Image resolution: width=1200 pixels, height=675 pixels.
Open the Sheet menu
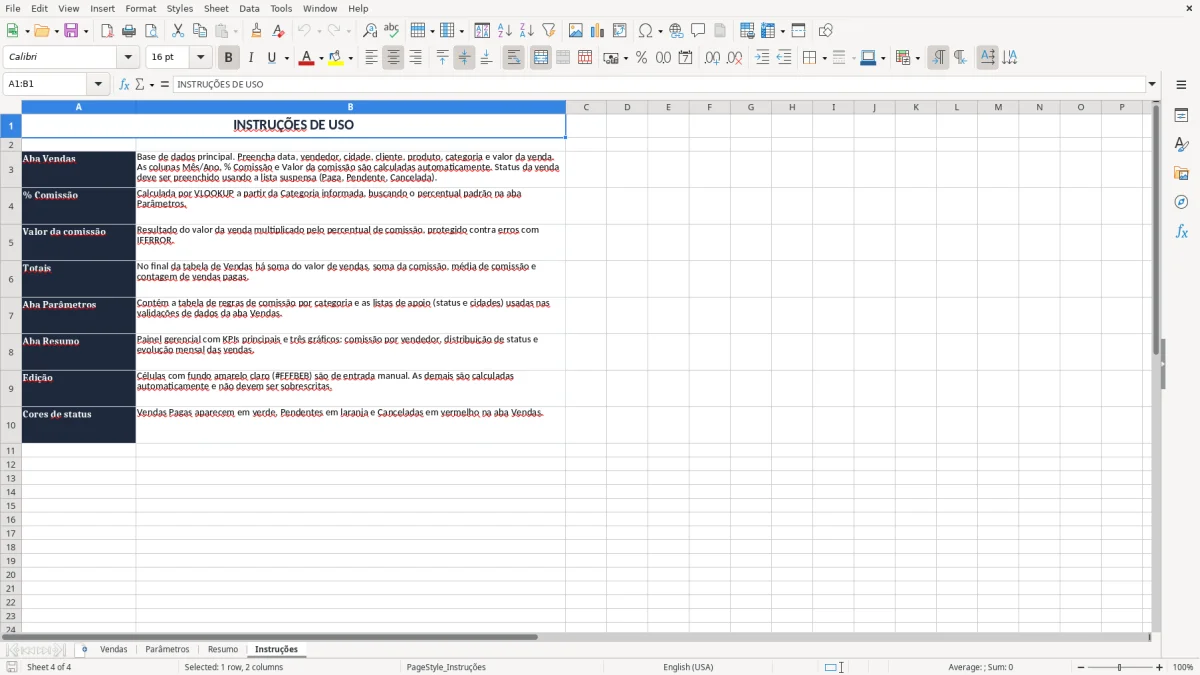[216, 8]
